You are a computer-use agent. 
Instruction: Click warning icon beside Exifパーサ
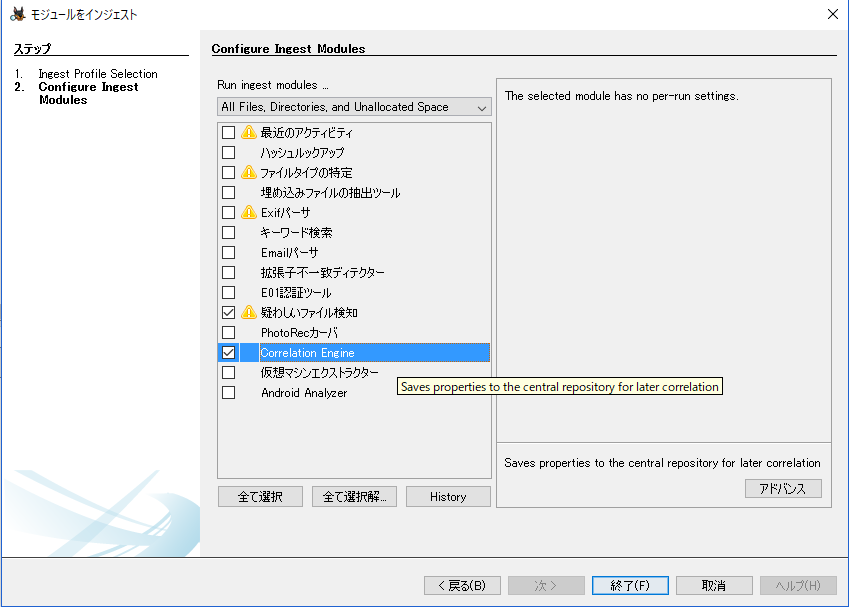click(249, 212)
